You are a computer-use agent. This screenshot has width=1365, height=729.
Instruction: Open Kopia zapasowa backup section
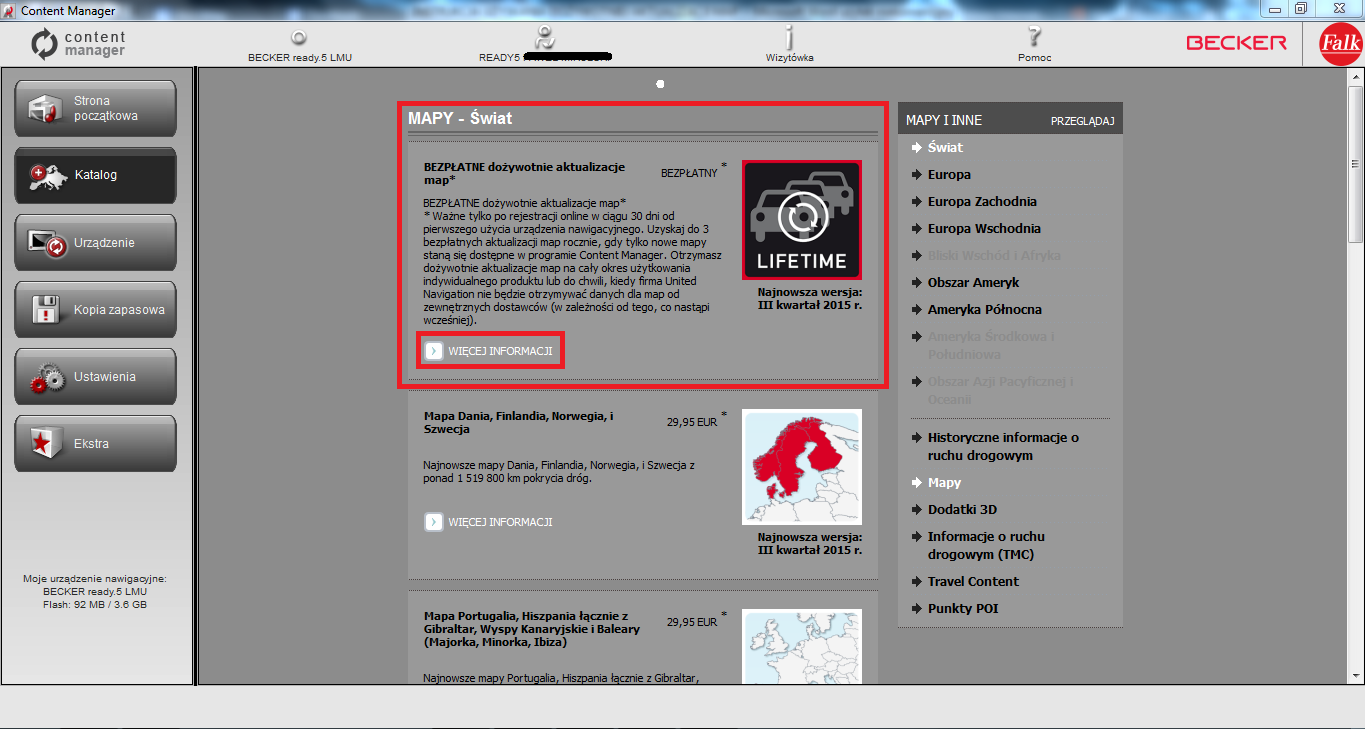[95, 309]
